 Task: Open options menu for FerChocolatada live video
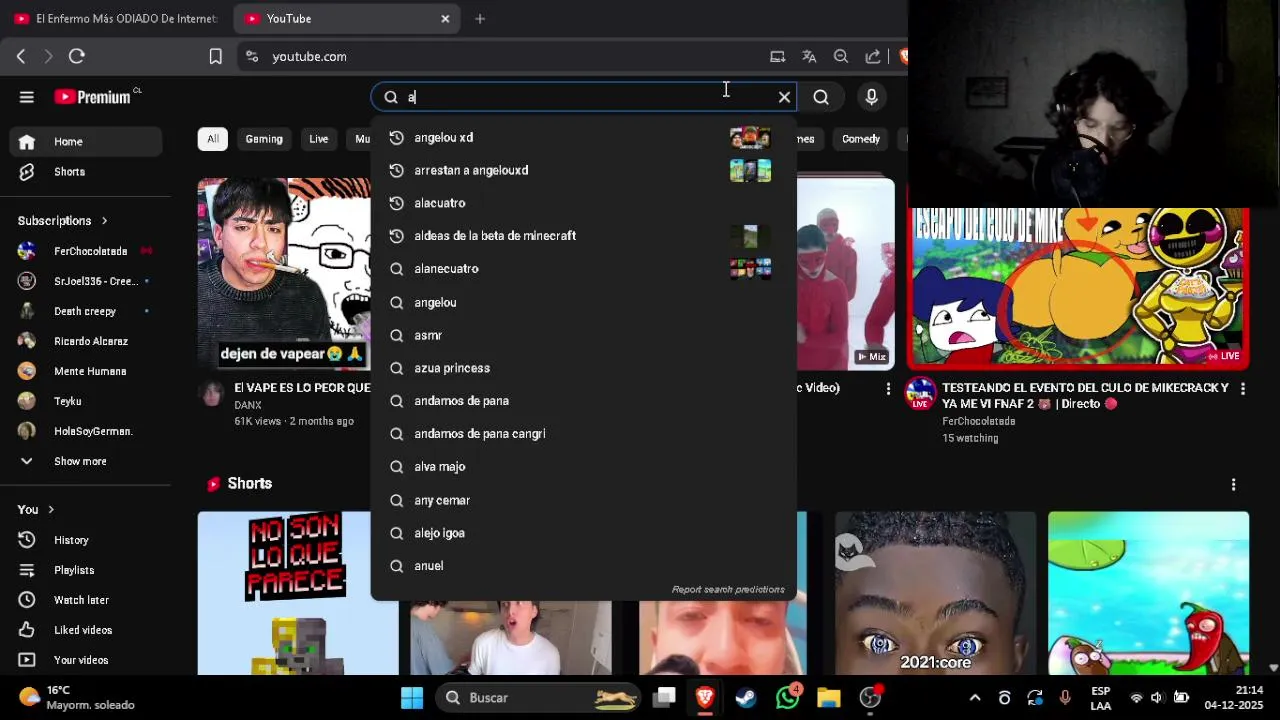click(1243, 388)
